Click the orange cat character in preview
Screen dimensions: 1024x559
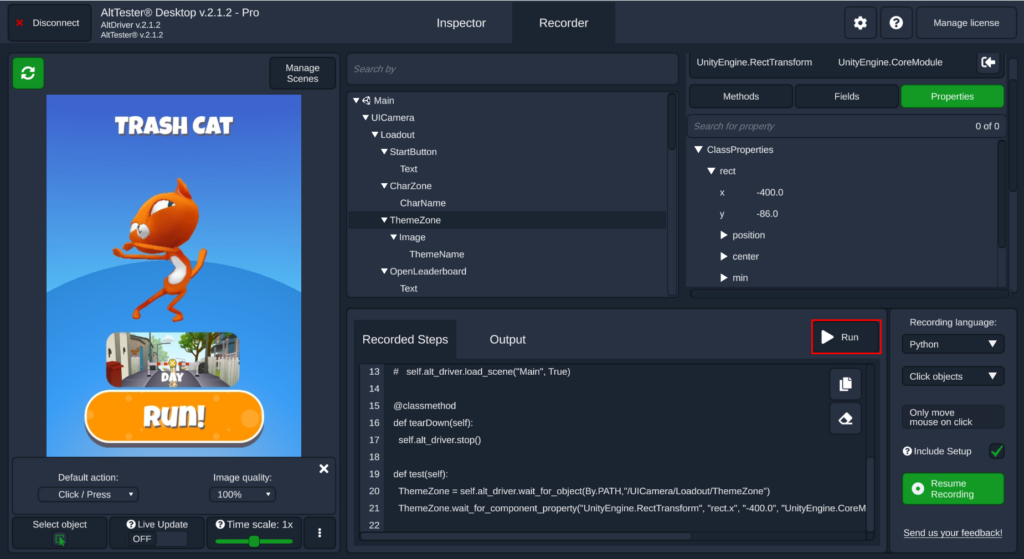[x=160, y=251]
